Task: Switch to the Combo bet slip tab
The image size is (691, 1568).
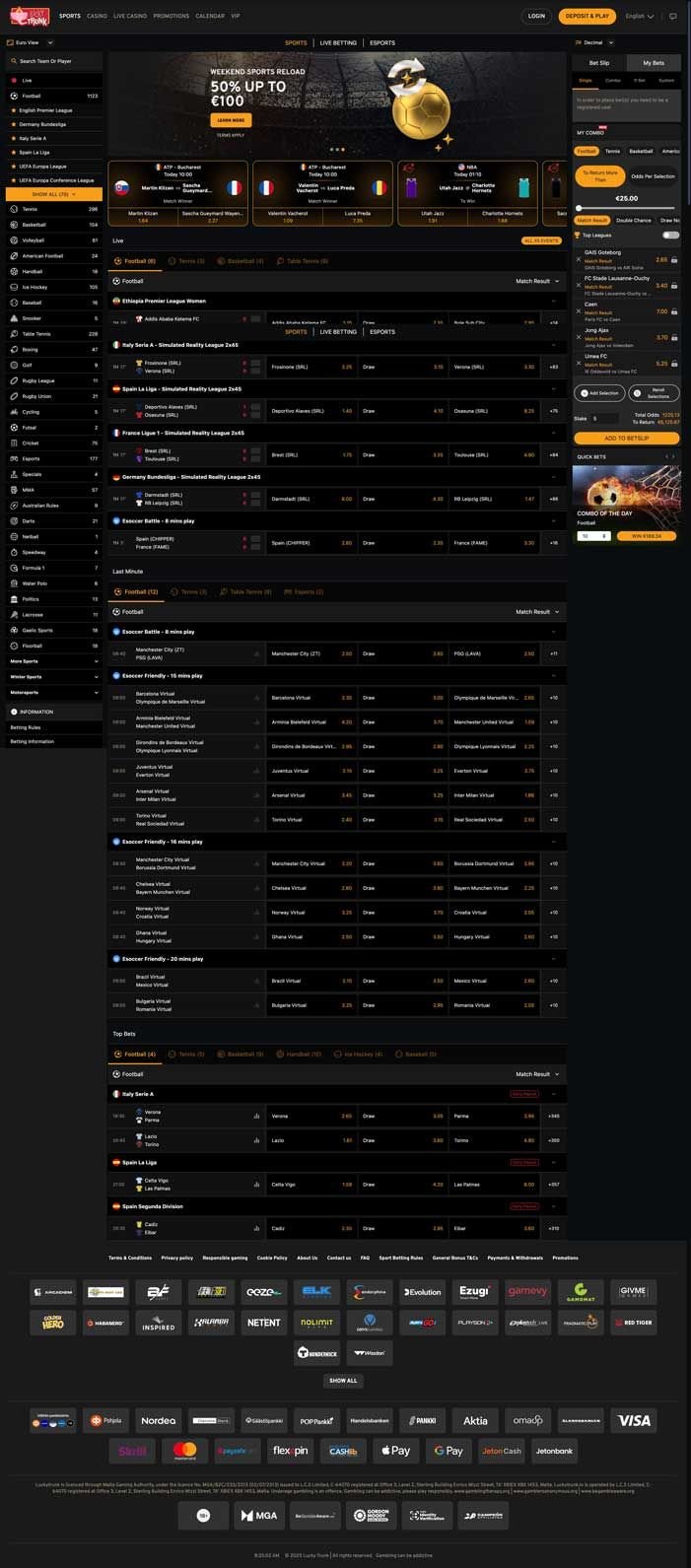Action: pyautogui.click(x=613, y=80)
